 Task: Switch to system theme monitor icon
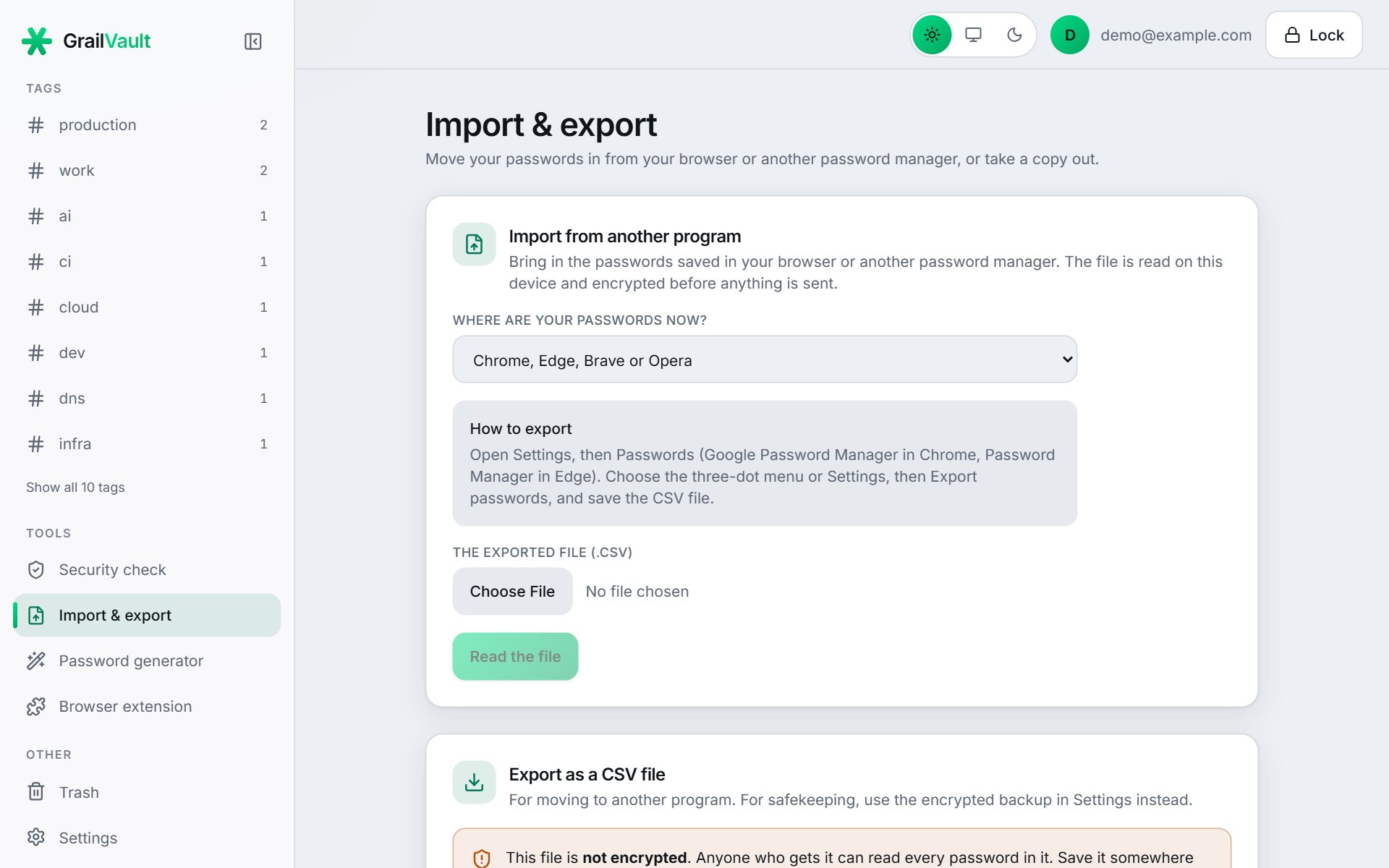point(973,35)
